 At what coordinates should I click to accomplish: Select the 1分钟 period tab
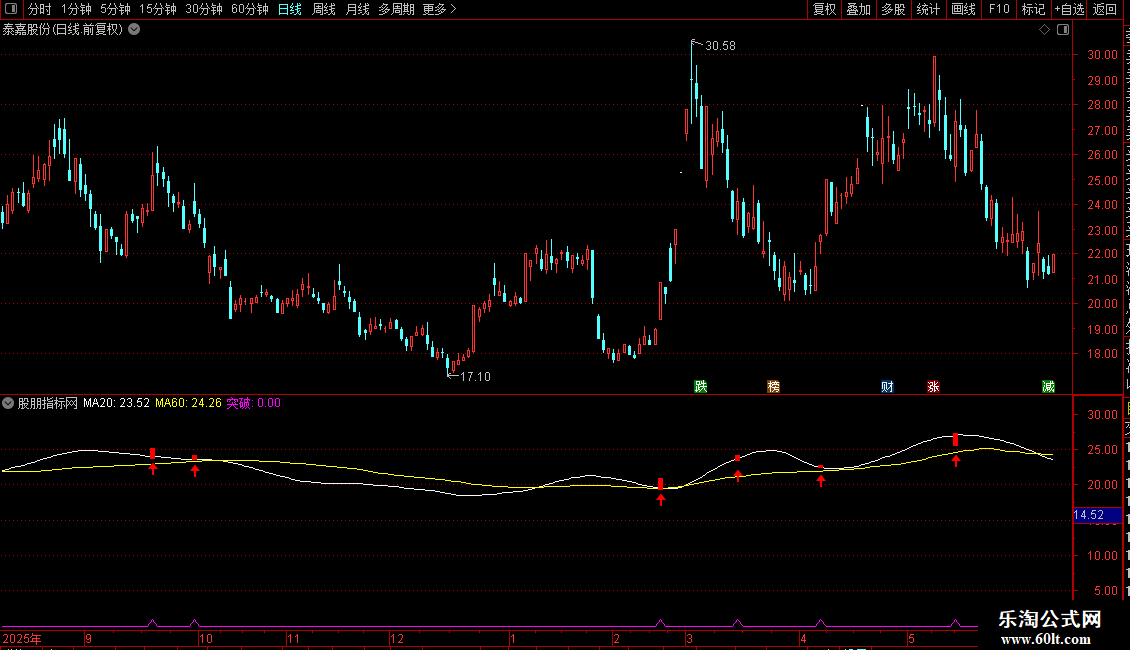[76, 9]
